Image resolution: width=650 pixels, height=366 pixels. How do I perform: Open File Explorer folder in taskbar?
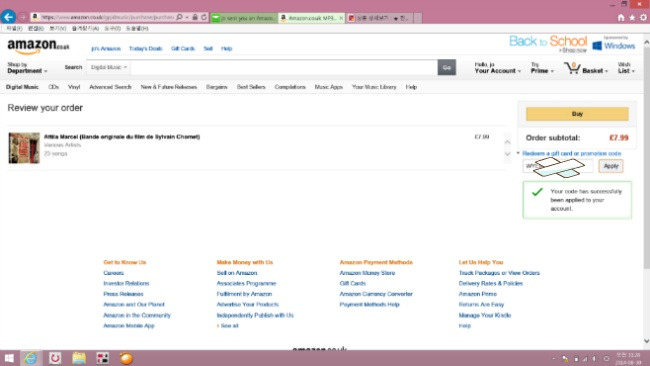[x=79, y=358]
